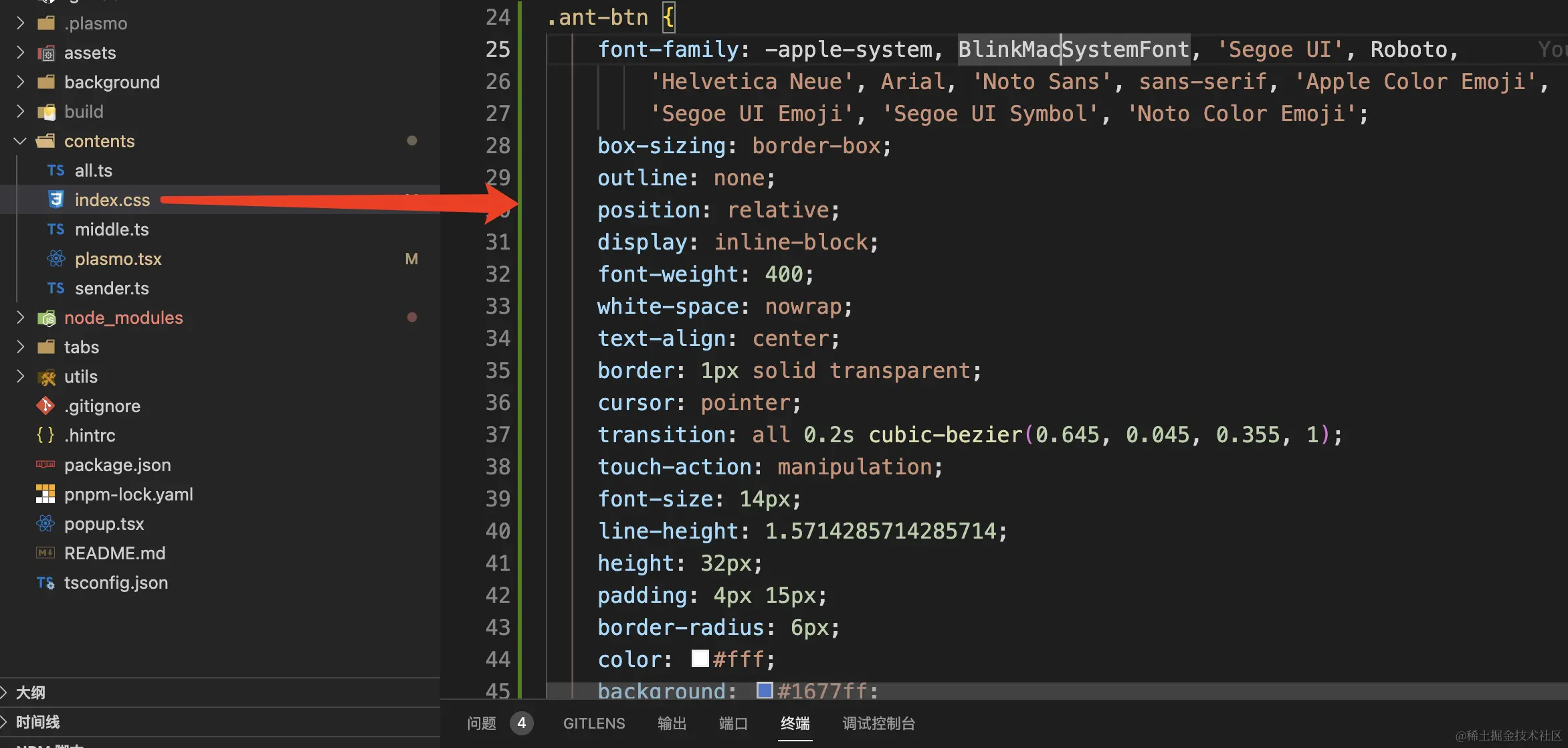Click the git icon beside .gitignore
This screenshot has height=748, width=1568.
[x=45, y=405]
